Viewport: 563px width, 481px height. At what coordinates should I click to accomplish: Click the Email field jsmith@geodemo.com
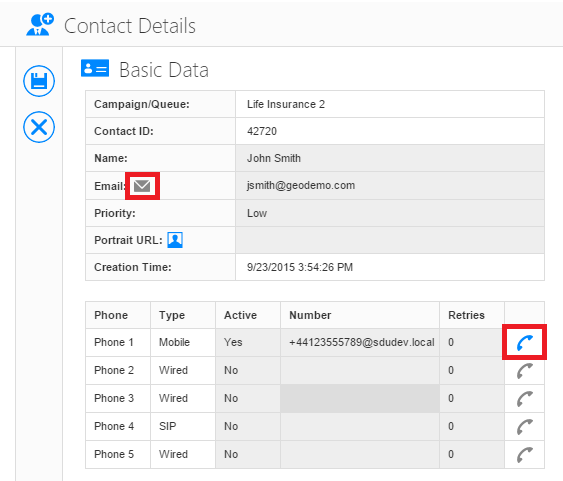[390, 186]
